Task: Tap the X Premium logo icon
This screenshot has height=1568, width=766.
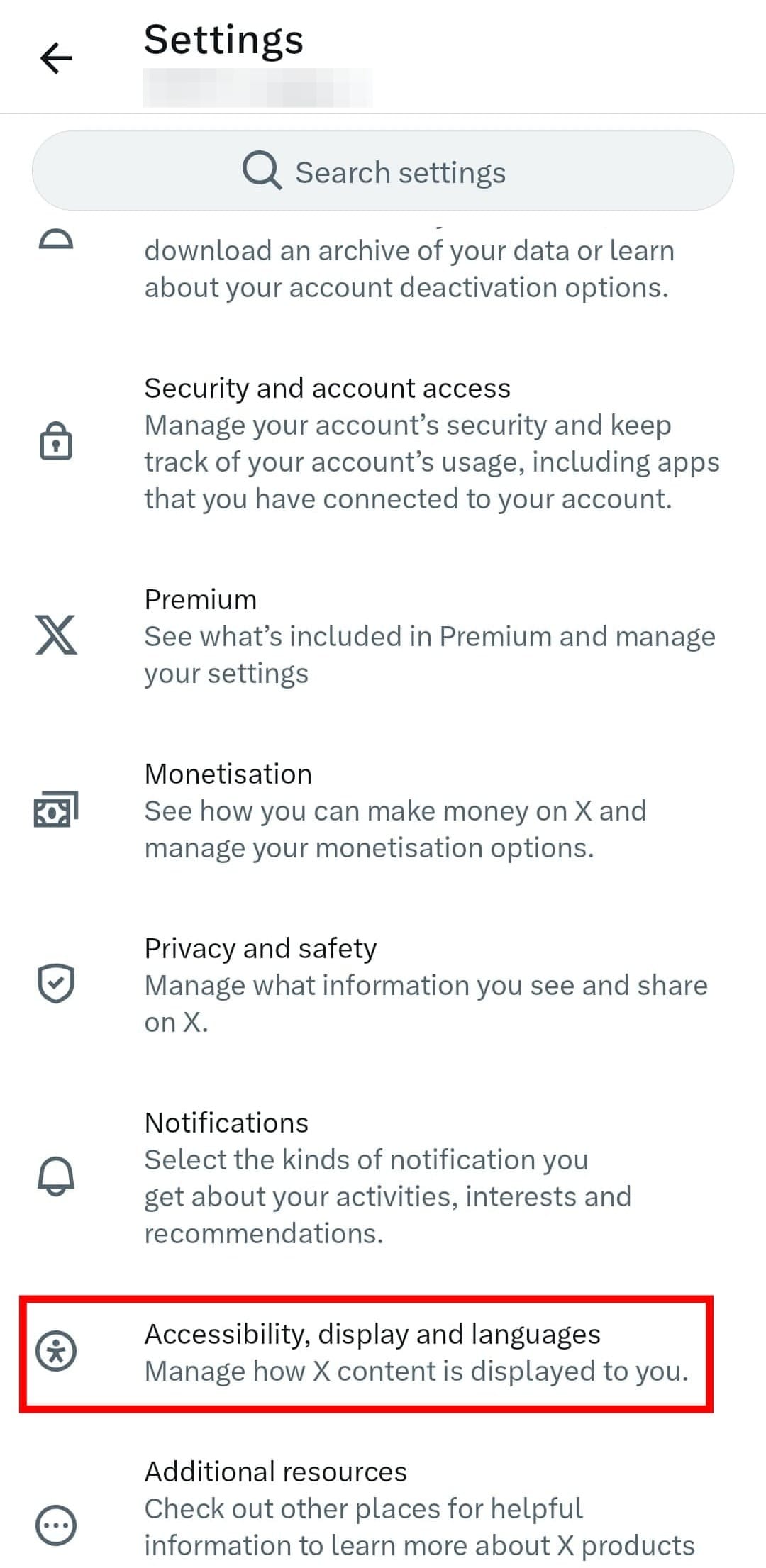Action: coord(56,635)
